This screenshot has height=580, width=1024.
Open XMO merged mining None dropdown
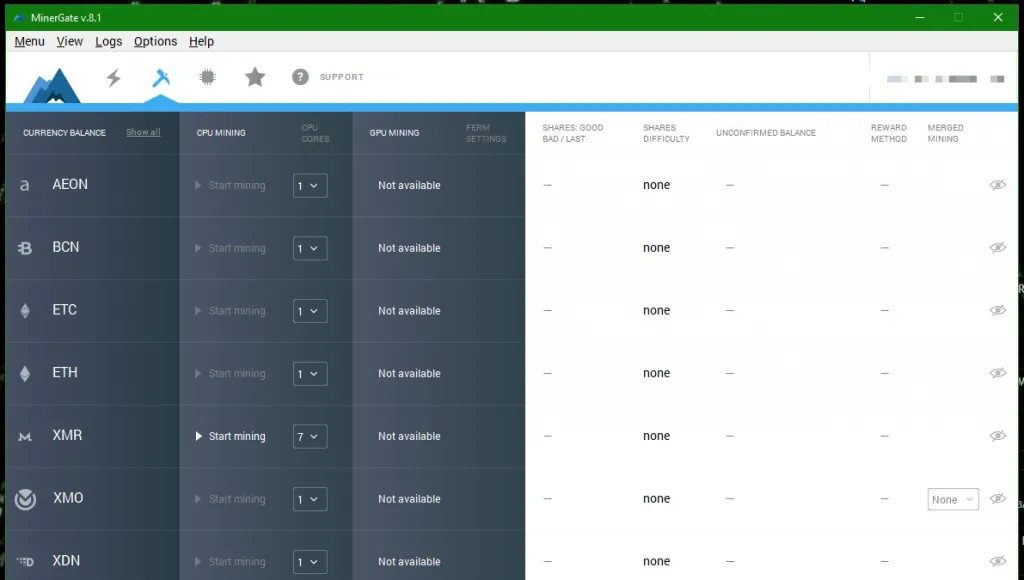(953, 499)
